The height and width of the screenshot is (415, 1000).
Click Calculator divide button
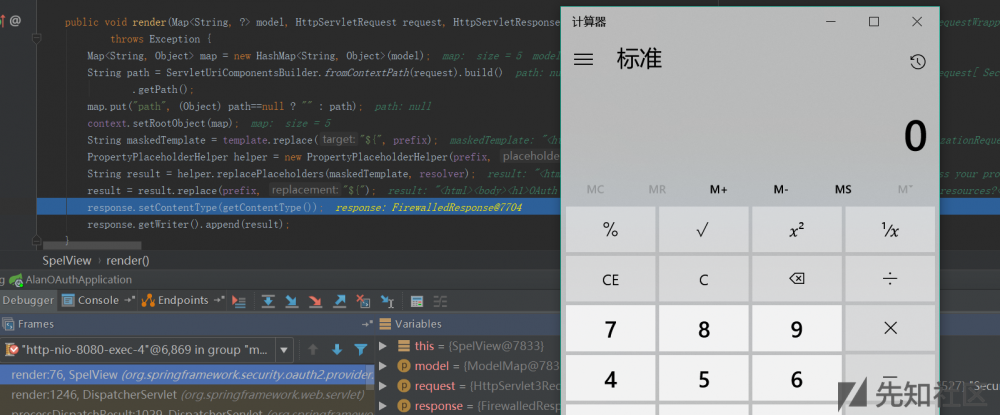tap(890, 279)
